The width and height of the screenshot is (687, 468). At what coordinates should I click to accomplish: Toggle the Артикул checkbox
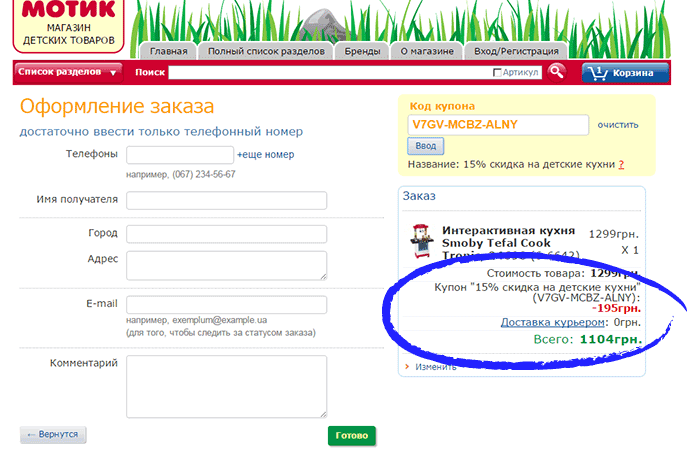[x=497, y=73]
